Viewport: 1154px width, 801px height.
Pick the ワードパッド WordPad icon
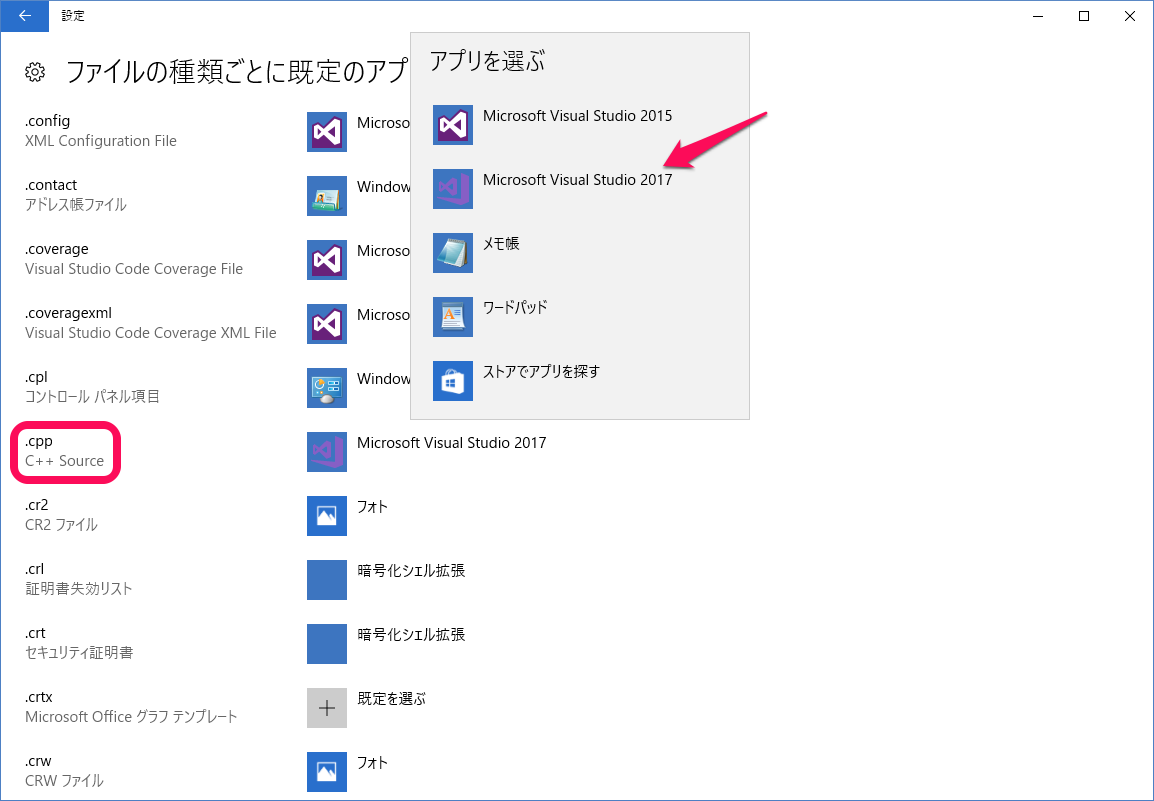[452, 317]
